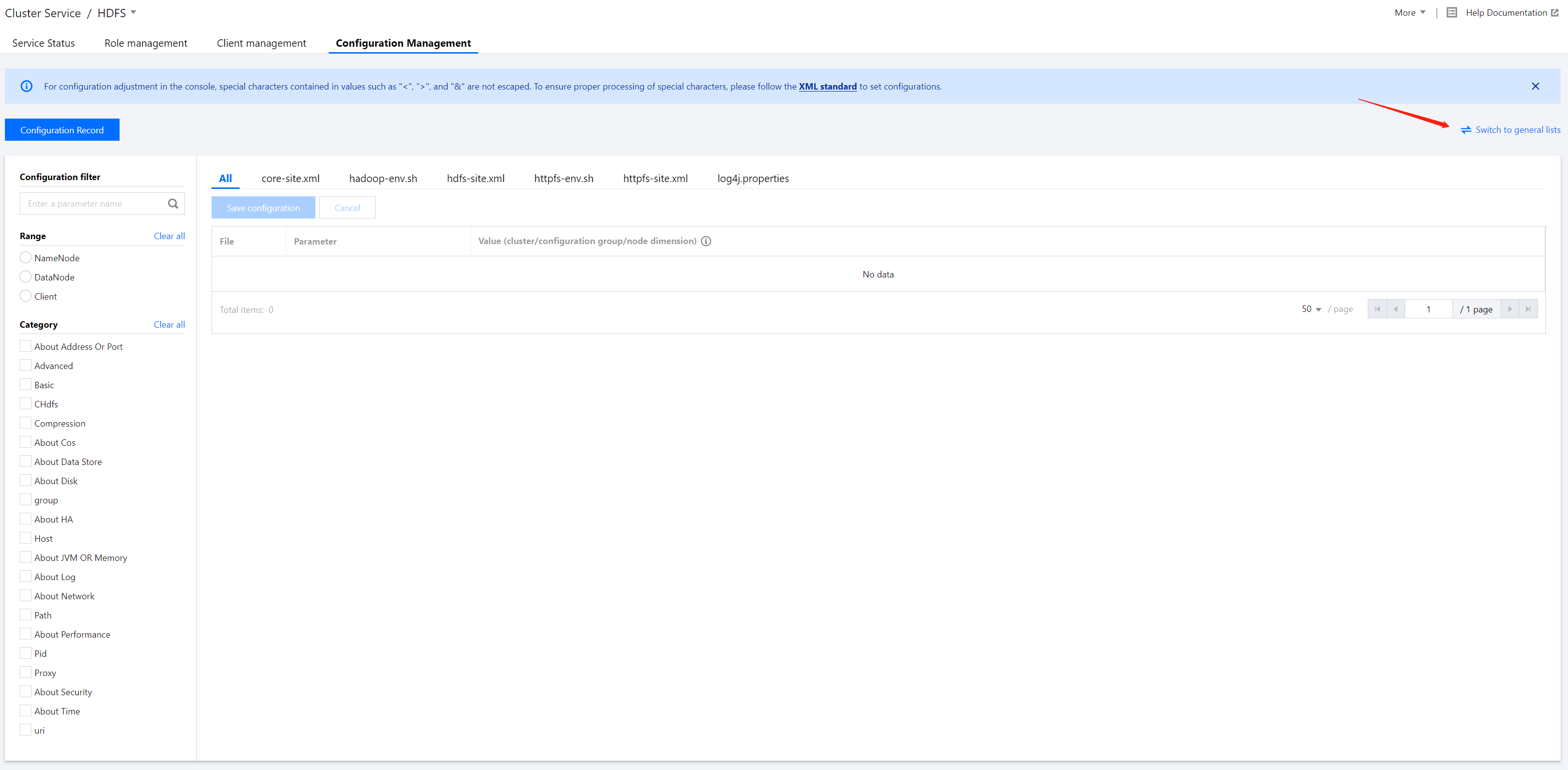
Task: Check the uri category
Action: point(26,730)
